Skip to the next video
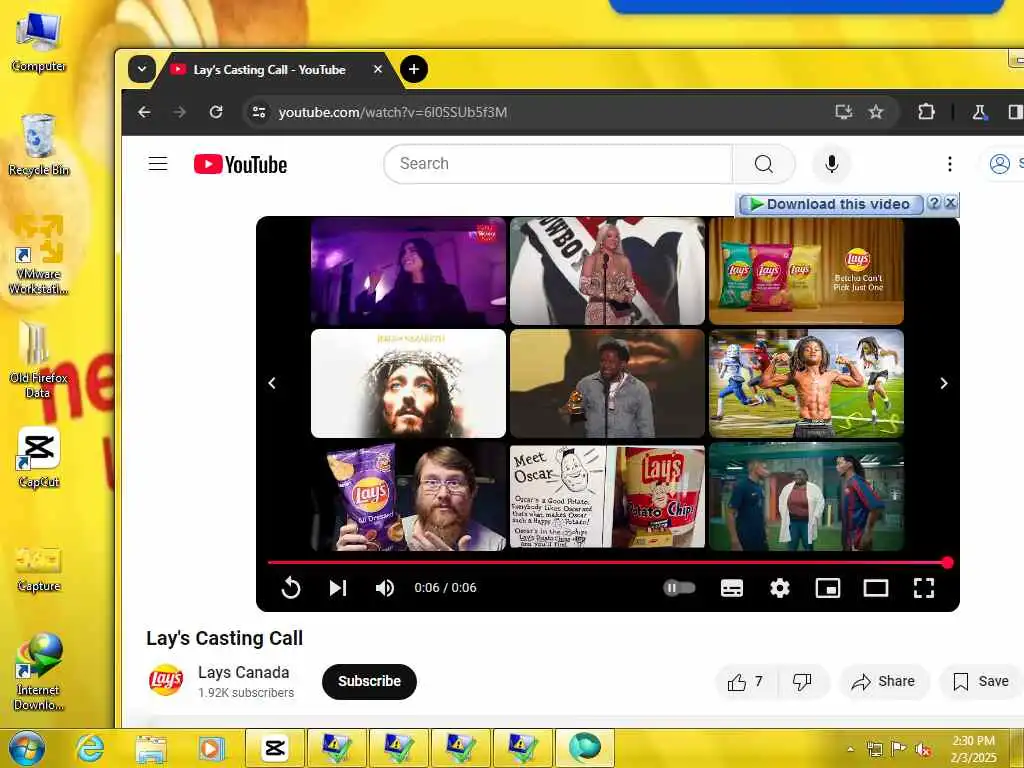 (x=338, y=588)
